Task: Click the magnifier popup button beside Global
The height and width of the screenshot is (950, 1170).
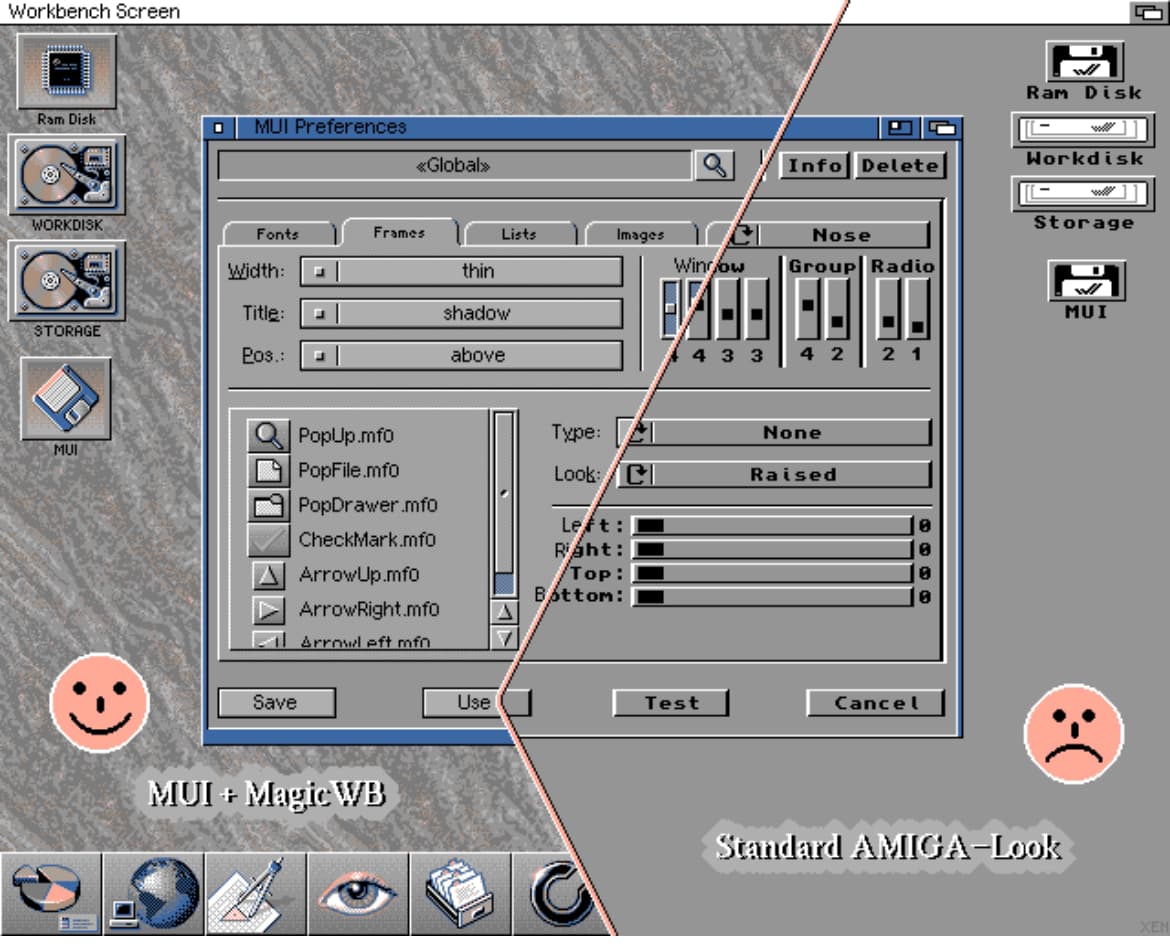Action: click(x=714, y=165)
